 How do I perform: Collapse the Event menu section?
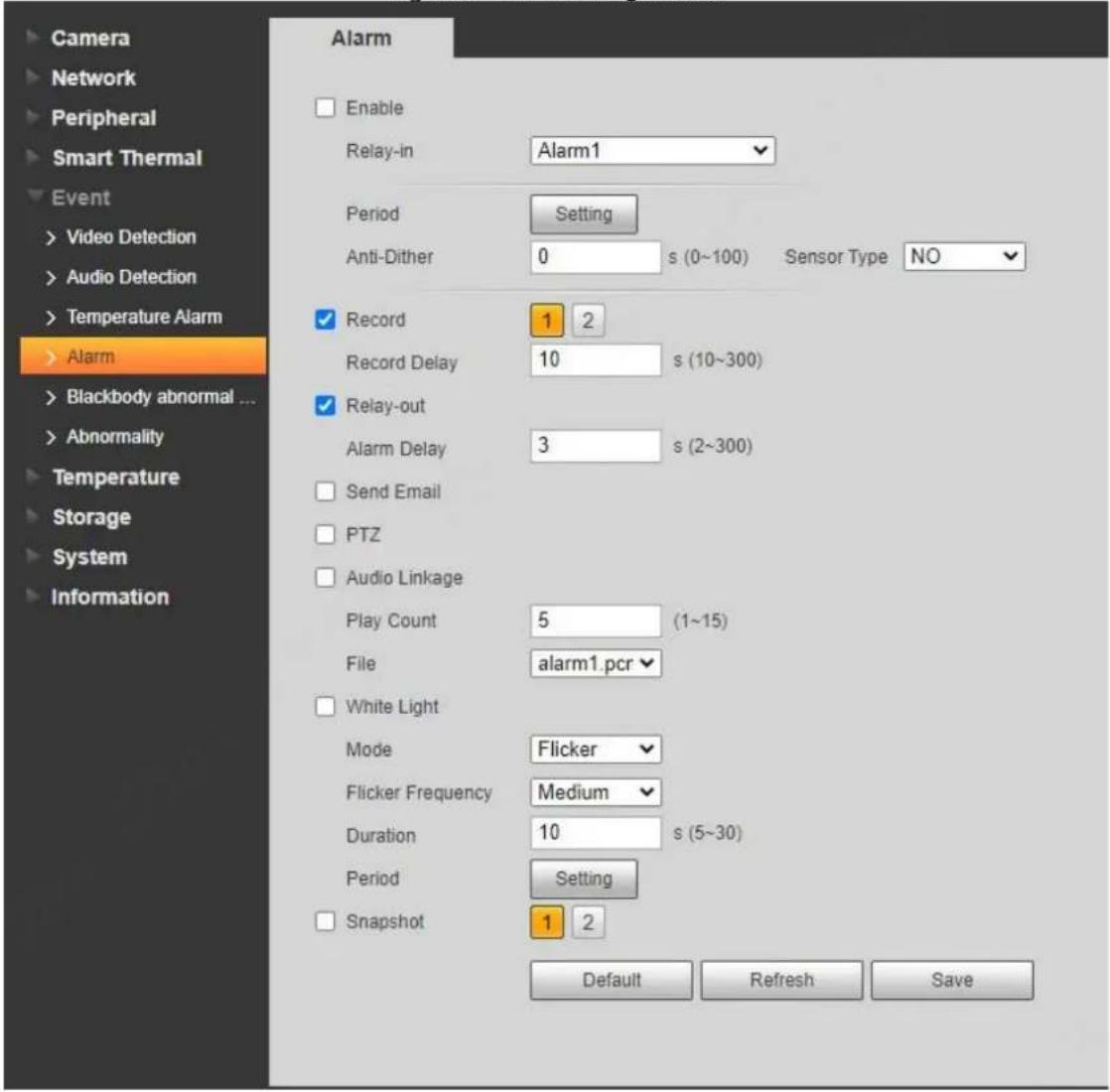tap(80, 198)
